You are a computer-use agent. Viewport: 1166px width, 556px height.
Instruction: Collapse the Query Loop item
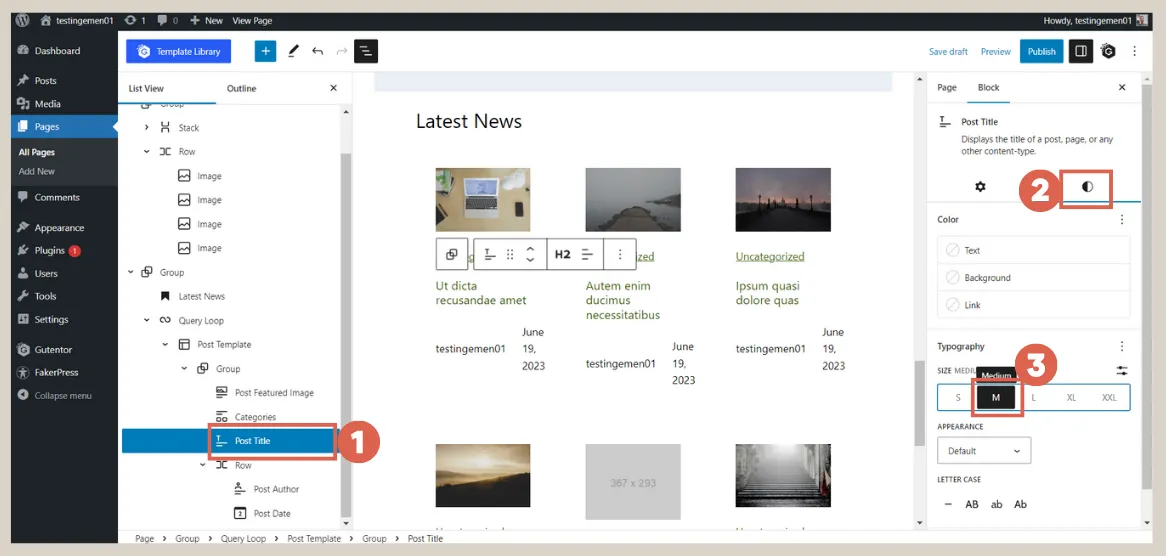(146, 320)
